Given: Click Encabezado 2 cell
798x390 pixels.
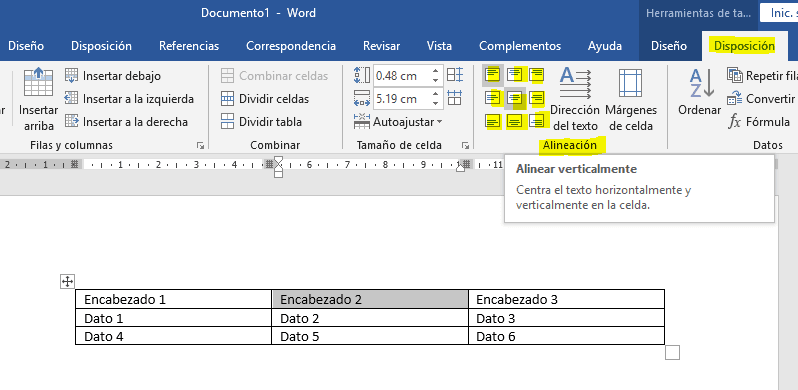Looking at the screenshot, I should click(x=370, y=299).
